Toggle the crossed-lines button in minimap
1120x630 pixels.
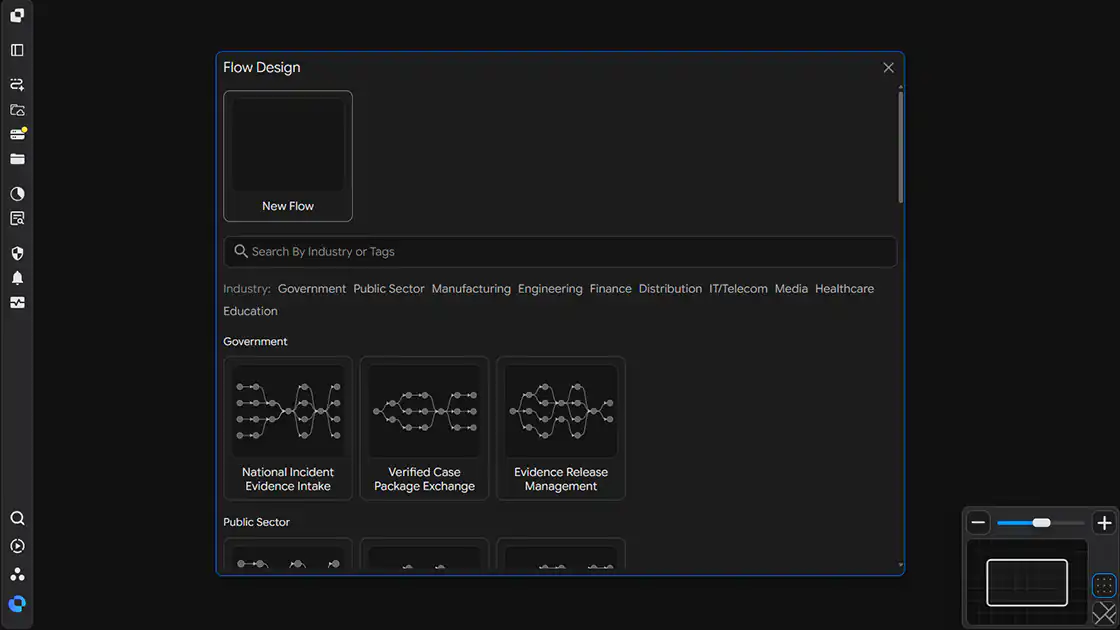(x=1104, y=614)
